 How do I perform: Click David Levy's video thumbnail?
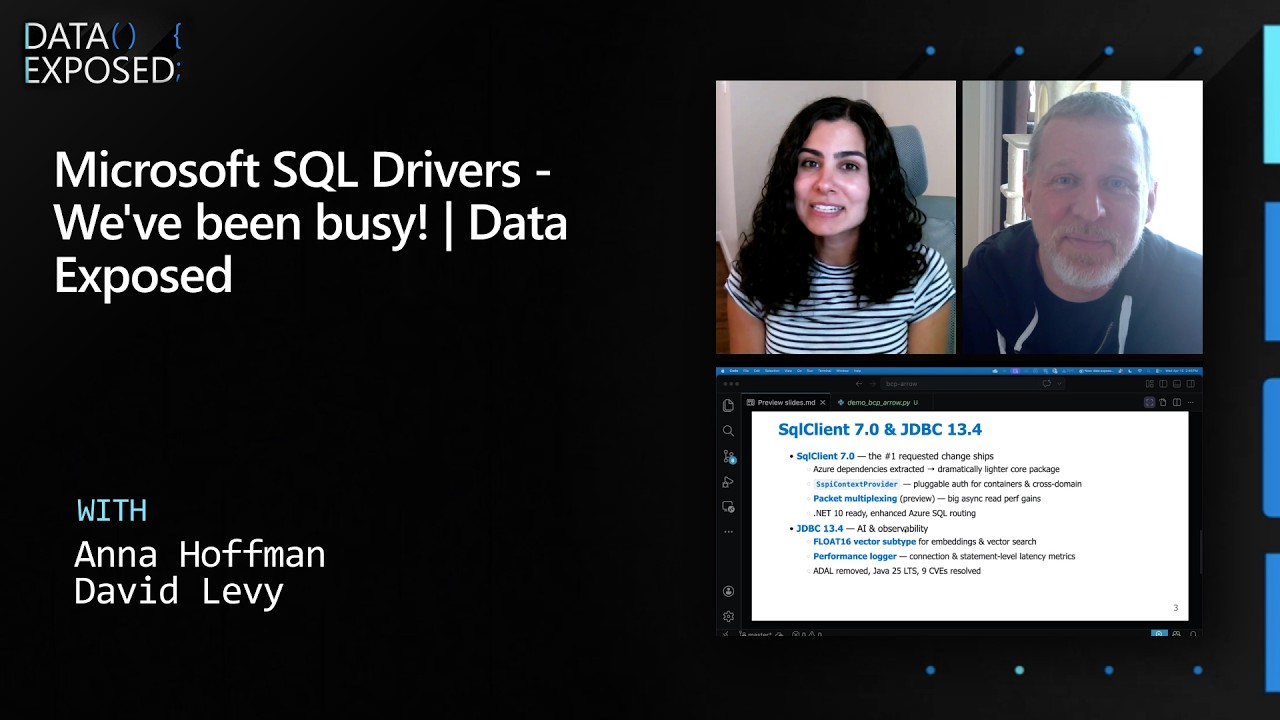coord(1082,217)
